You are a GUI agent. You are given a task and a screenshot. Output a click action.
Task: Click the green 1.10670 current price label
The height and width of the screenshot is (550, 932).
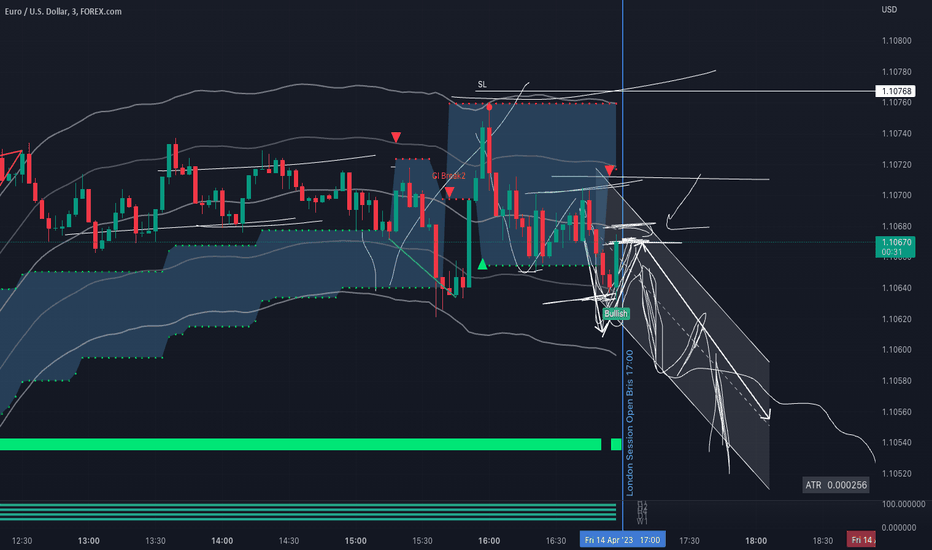click(x=896, y=247)
